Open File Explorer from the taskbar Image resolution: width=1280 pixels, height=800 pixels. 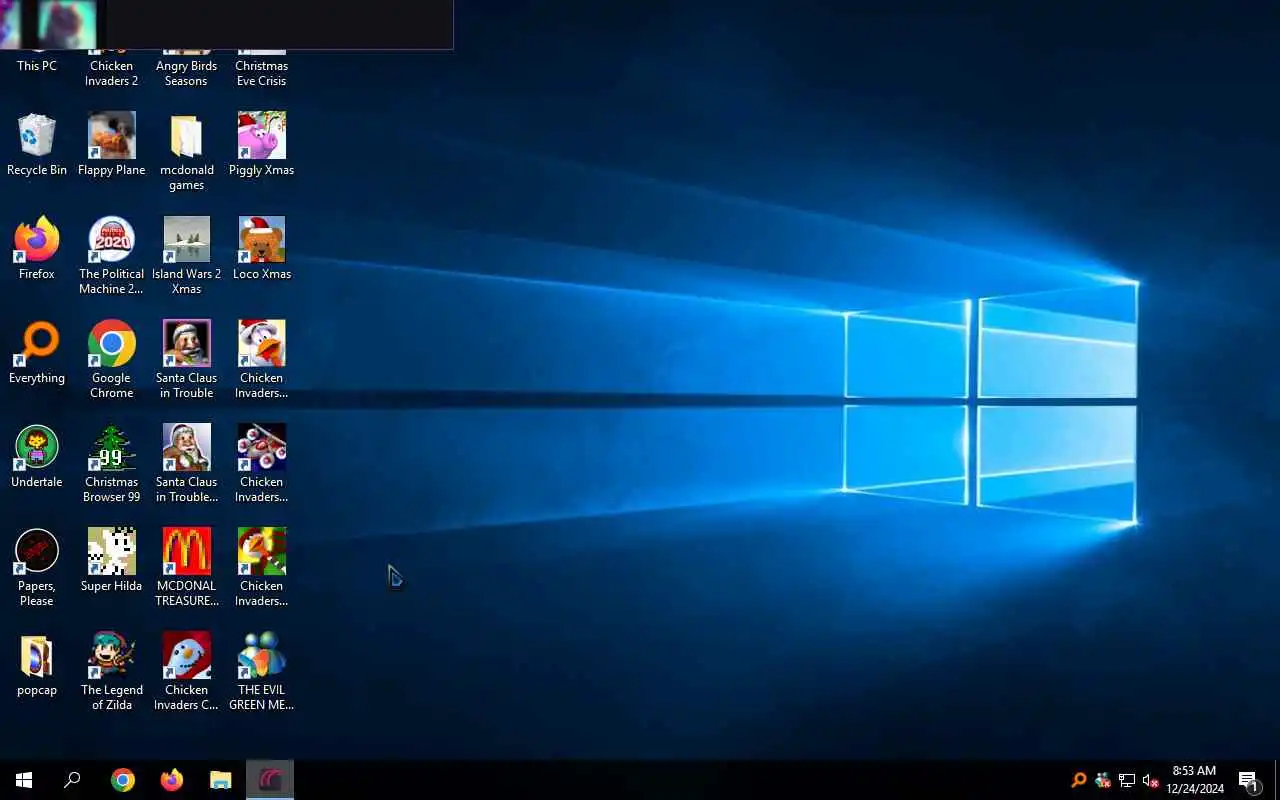tap(221, 780)
